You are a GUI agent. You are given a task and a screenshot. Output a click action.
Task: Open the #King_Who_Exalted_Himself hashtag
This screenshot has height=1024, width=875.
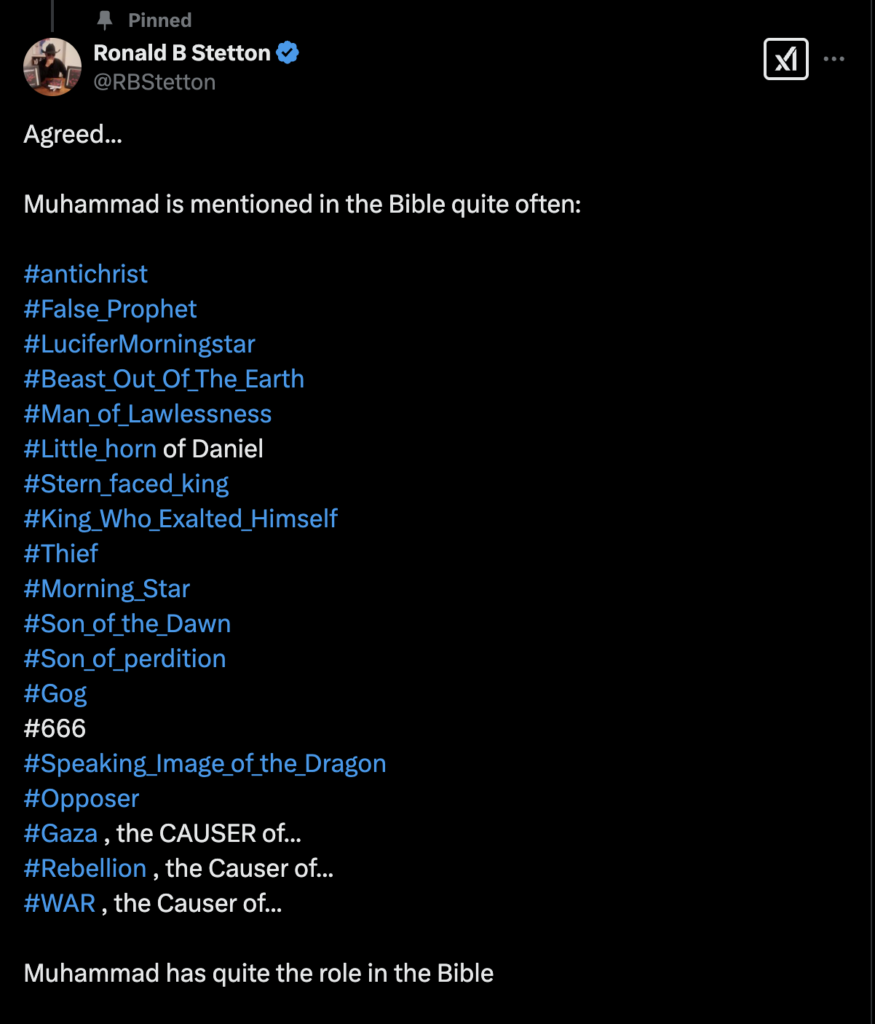181,519
